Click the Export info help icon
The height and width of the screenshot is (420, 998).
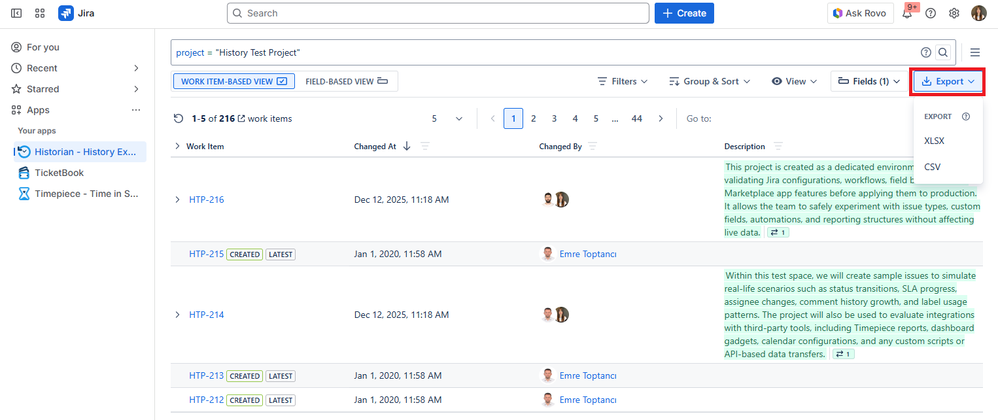point(966,116)
